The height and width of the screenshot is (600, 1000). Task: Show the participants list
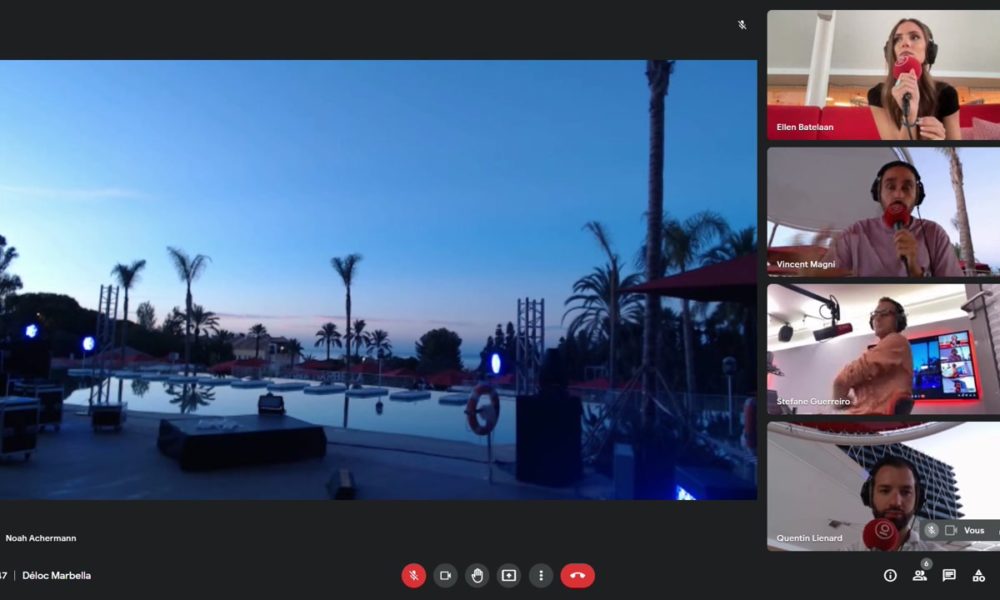[x=919, y=576]
